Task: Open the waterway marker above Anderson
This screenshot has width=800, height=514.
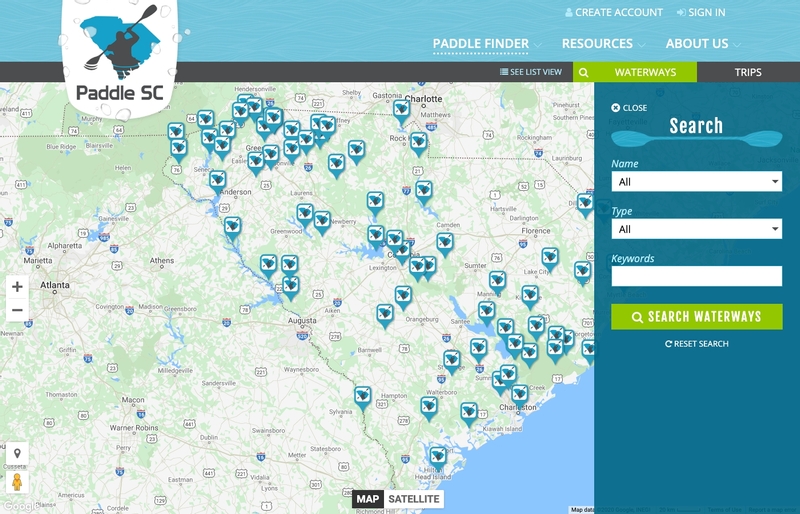Action: coord(217,181)
